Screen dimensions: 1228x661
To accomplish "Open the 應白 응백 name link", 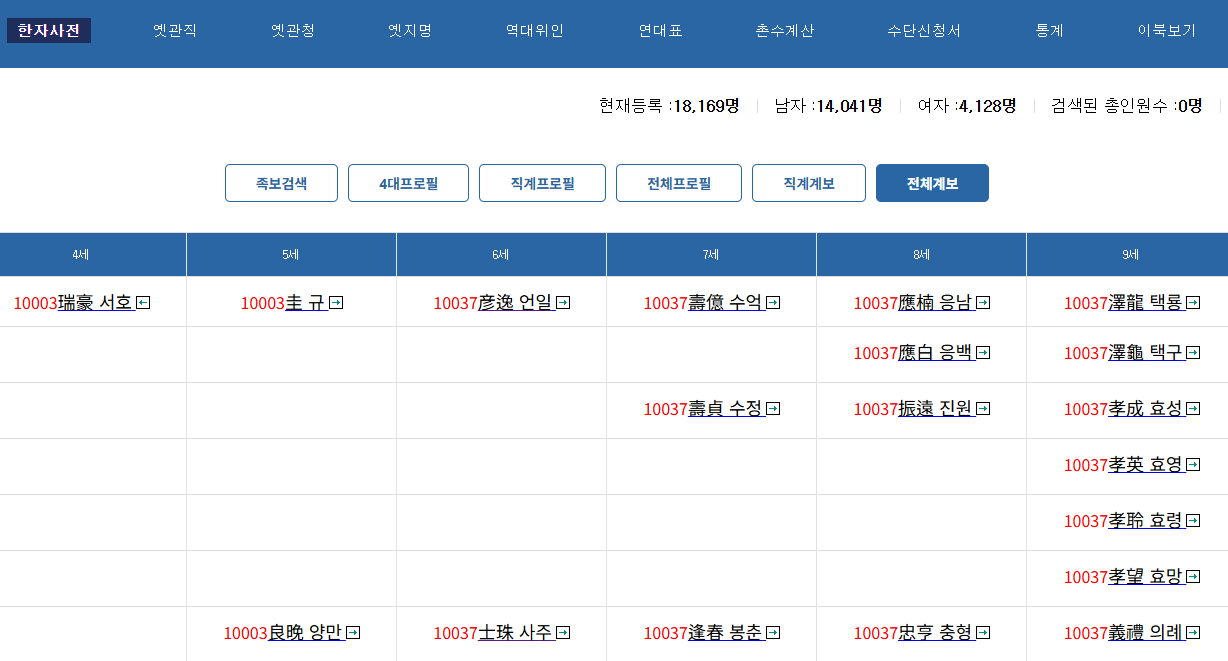I will pos(936,353).
